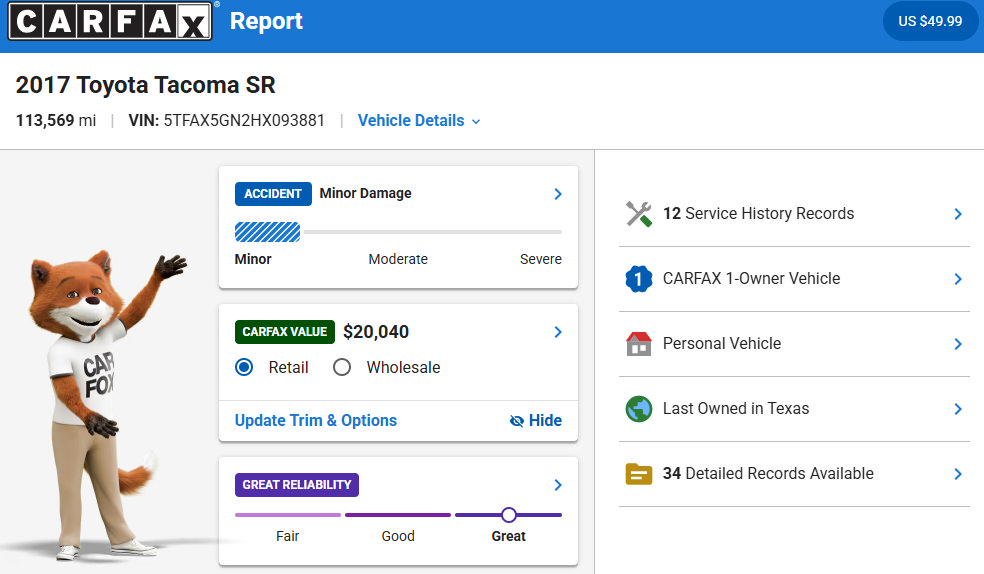The height and width of the screenshot is (574, 984).
Task: Click the GREAT RELIABILITY badge
Action: tap(297, 485)
